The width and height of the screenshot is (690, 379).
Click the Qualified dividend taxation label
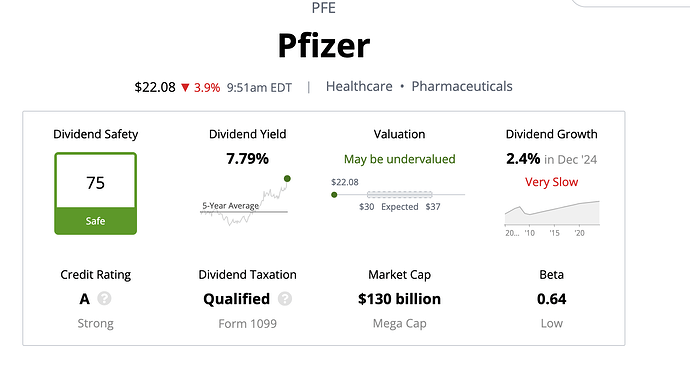point(236,299)
